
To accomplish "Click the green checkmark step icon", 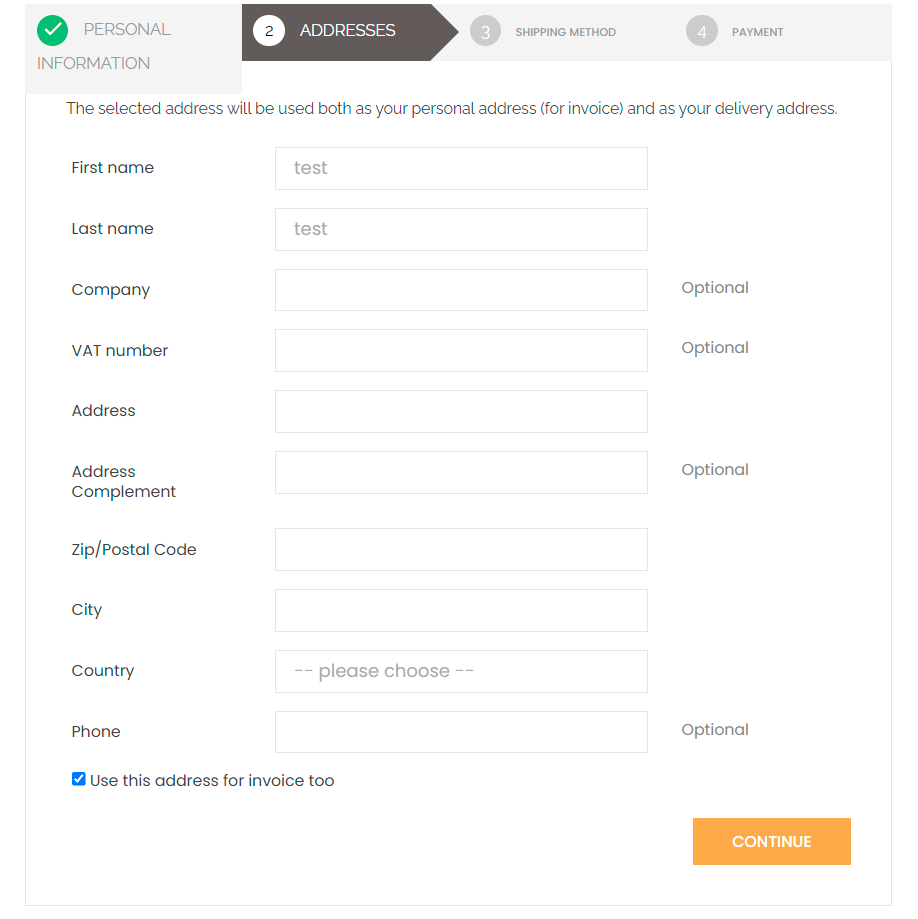I will [52, 31].
